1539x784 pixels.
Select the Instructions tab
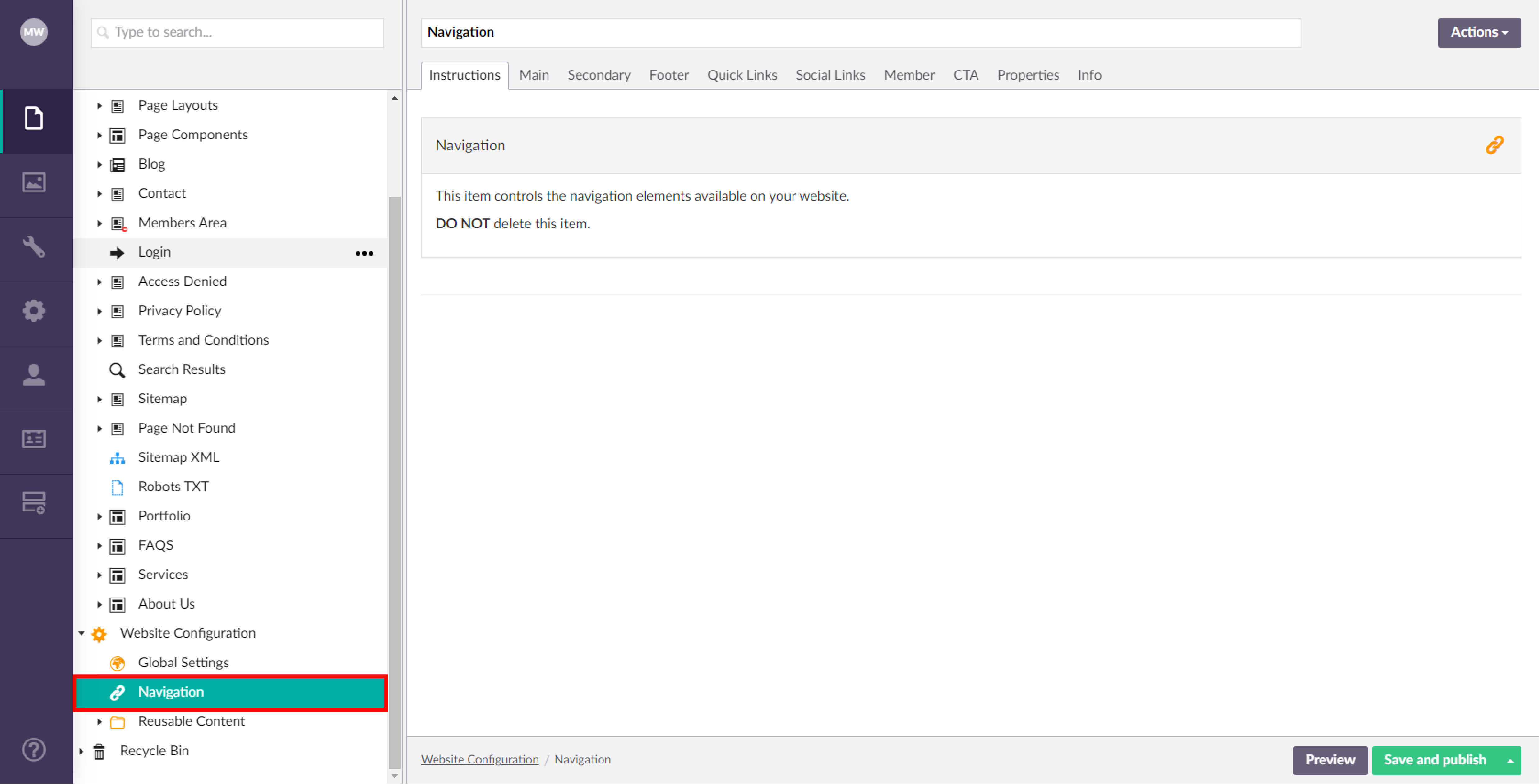tap(465, 75)
